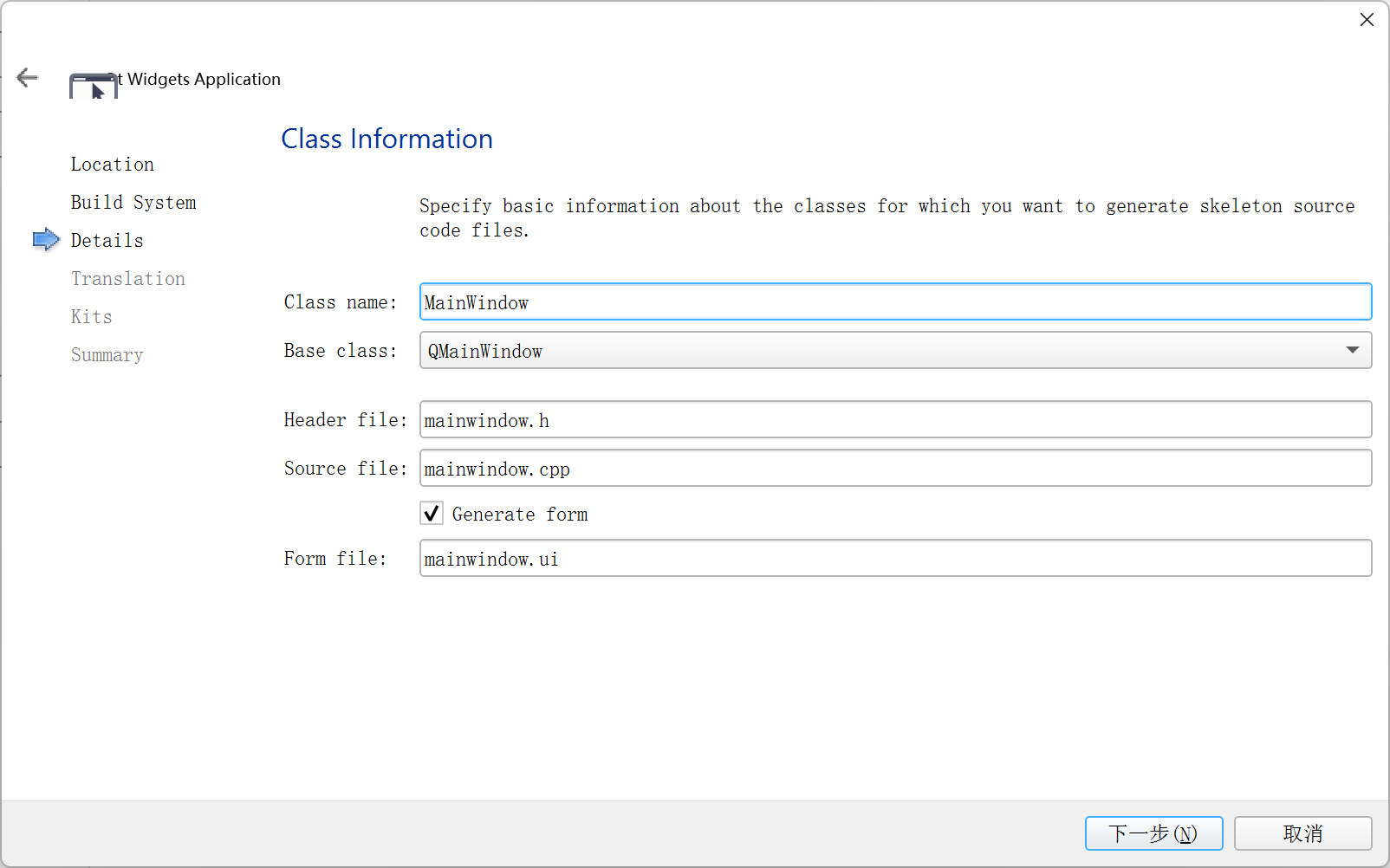Click the Source file mainwindow.cpp field
The width and height of the screenshot is (1390, 868).
895,468
